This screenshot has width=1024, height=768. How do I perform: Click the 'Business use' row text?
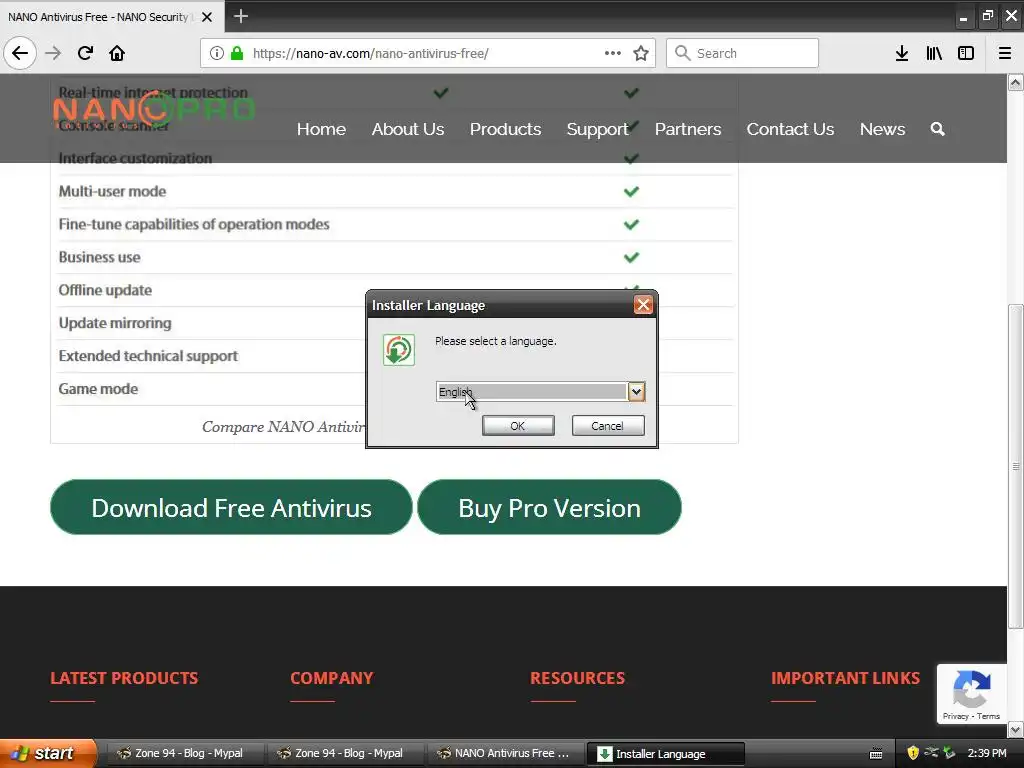coord(99,257)
